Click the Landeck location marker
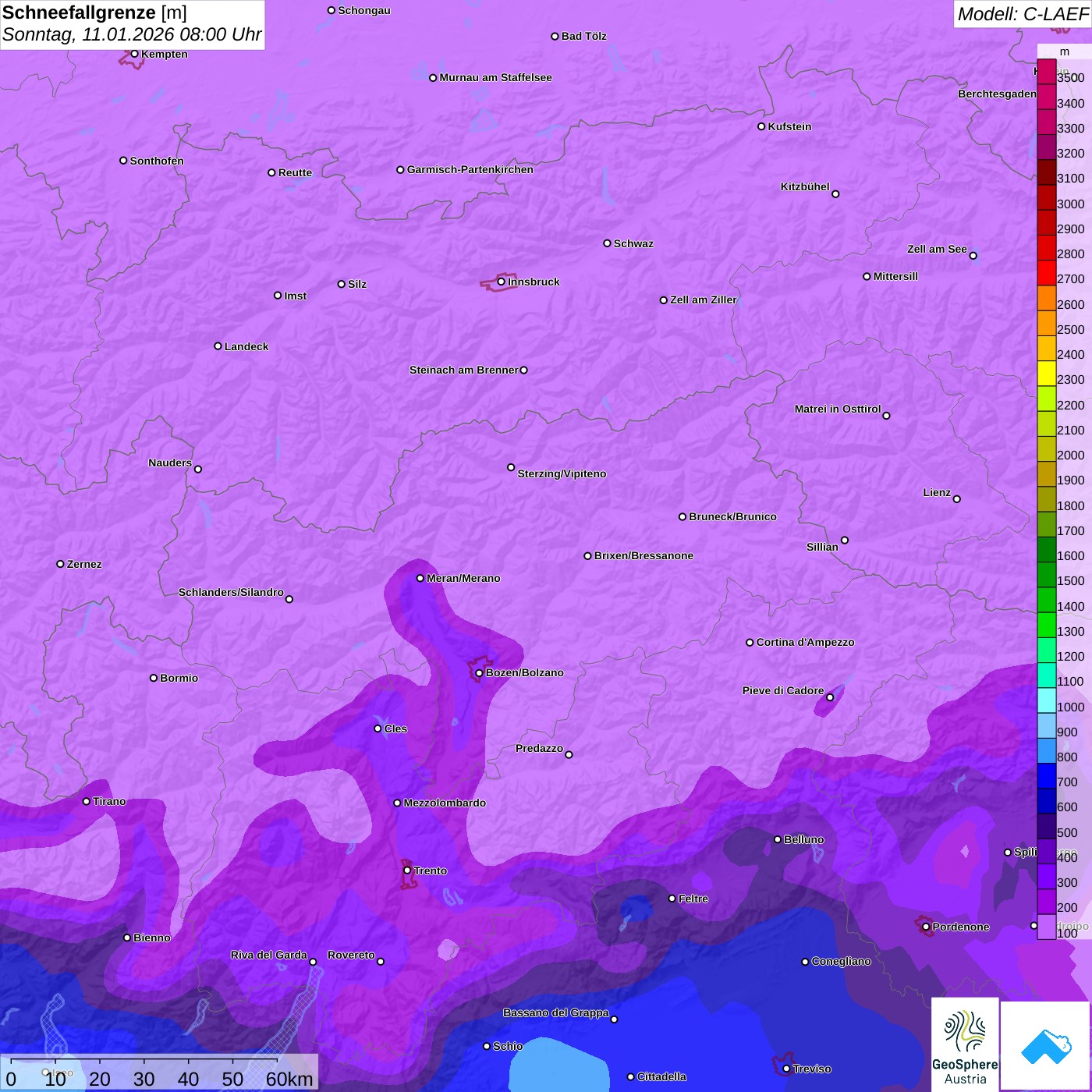 [x=218, y=346]
